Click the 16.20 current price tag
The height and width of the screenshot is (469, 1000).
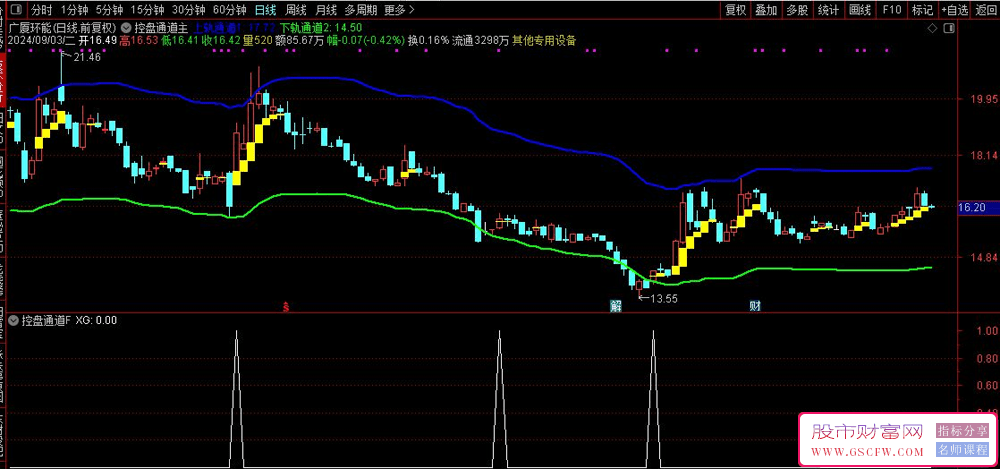[x=972, y=207]
